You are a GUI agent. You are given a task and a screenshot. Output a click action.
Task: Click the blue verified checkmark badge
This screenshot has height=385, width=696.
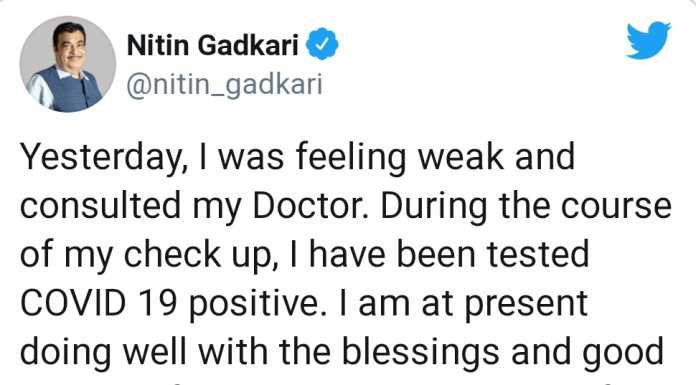coord(323,44)
